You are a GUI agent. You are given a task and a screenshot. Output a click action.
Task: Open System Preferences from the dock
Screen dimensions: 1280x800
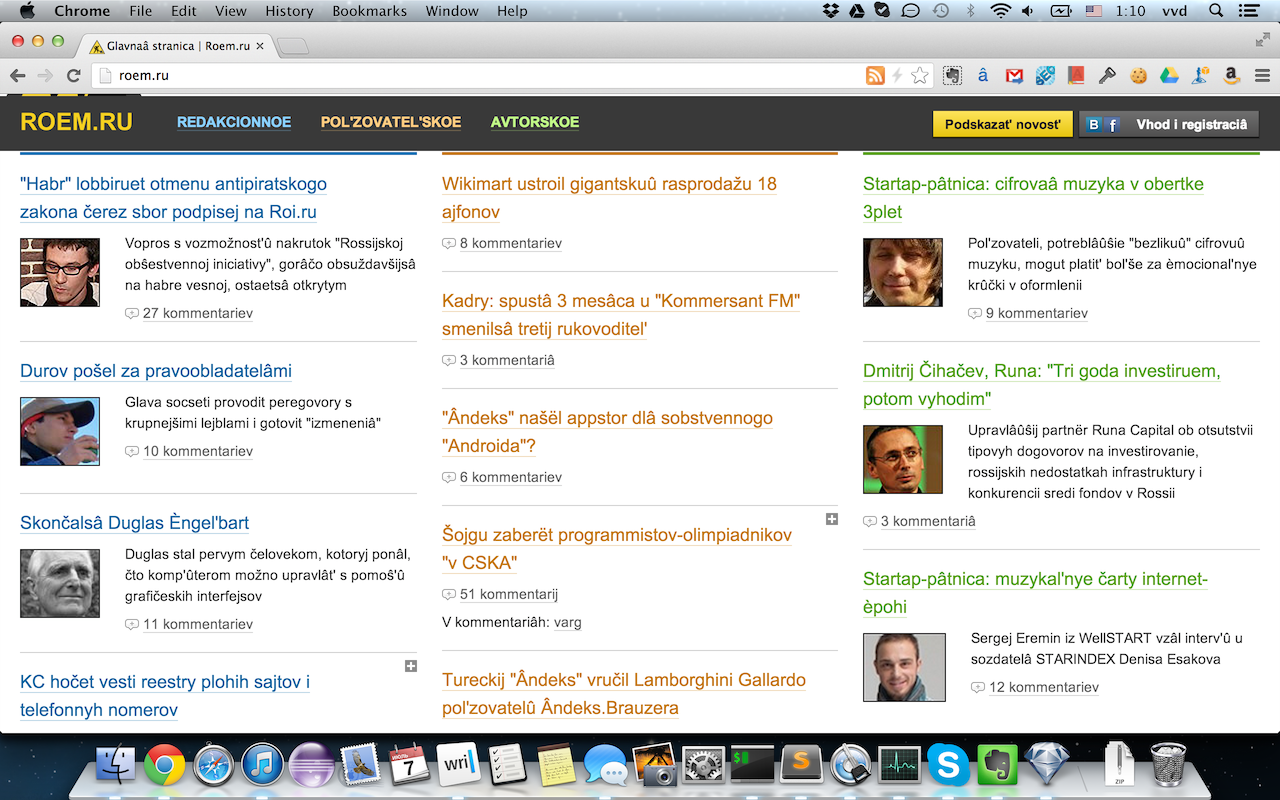tap(703, 765)
